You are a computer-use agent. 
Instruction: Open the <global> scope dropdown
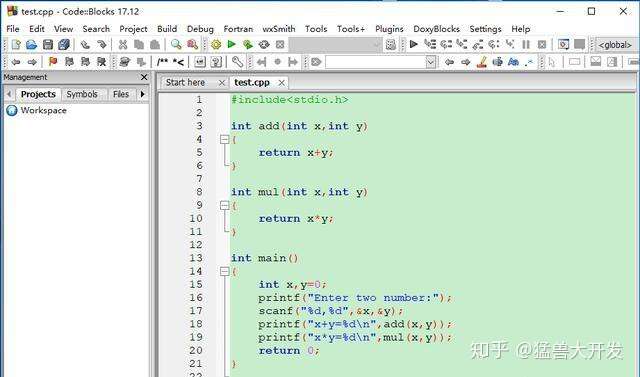[617, 45]
